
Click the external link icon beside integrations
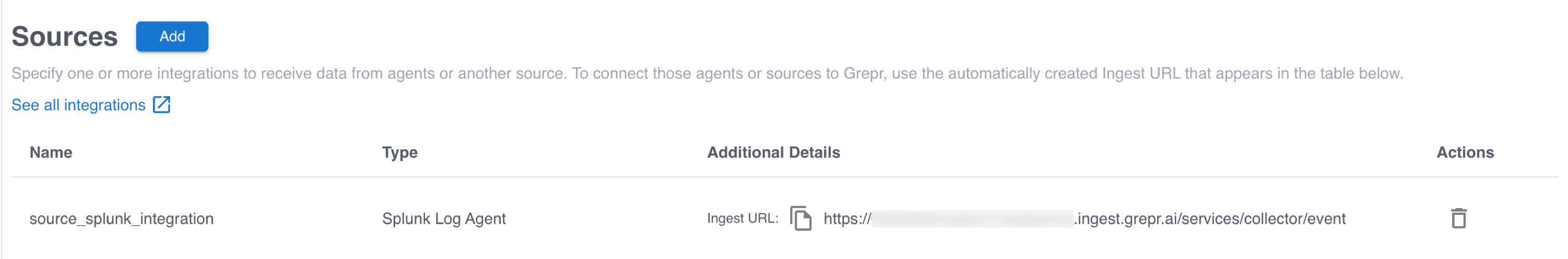pos(161,105)
